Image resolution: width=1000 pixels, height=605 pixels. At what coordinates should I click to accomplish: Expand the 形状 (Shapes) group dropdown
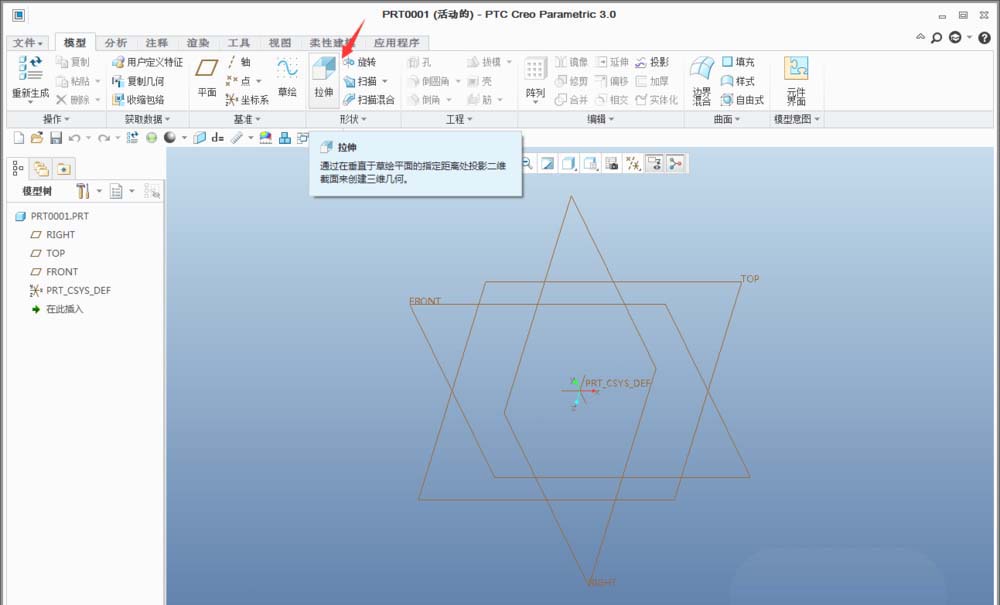coord(353,119)
